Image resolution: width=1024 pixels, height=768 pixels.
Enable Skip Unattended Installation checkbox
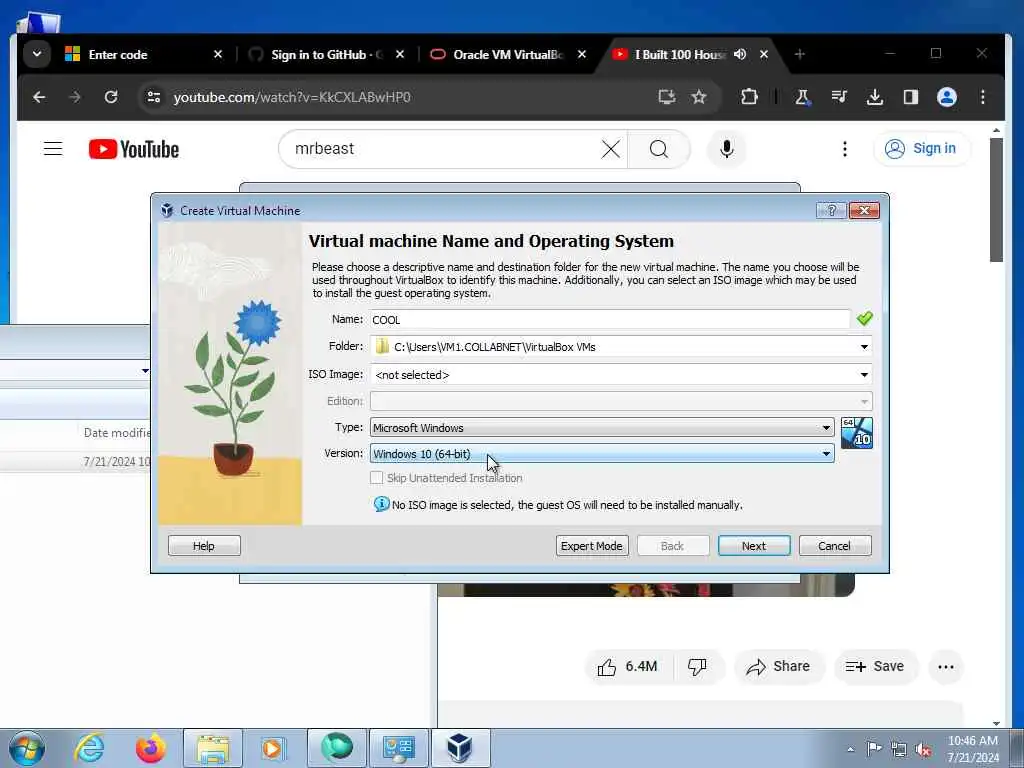376,478
